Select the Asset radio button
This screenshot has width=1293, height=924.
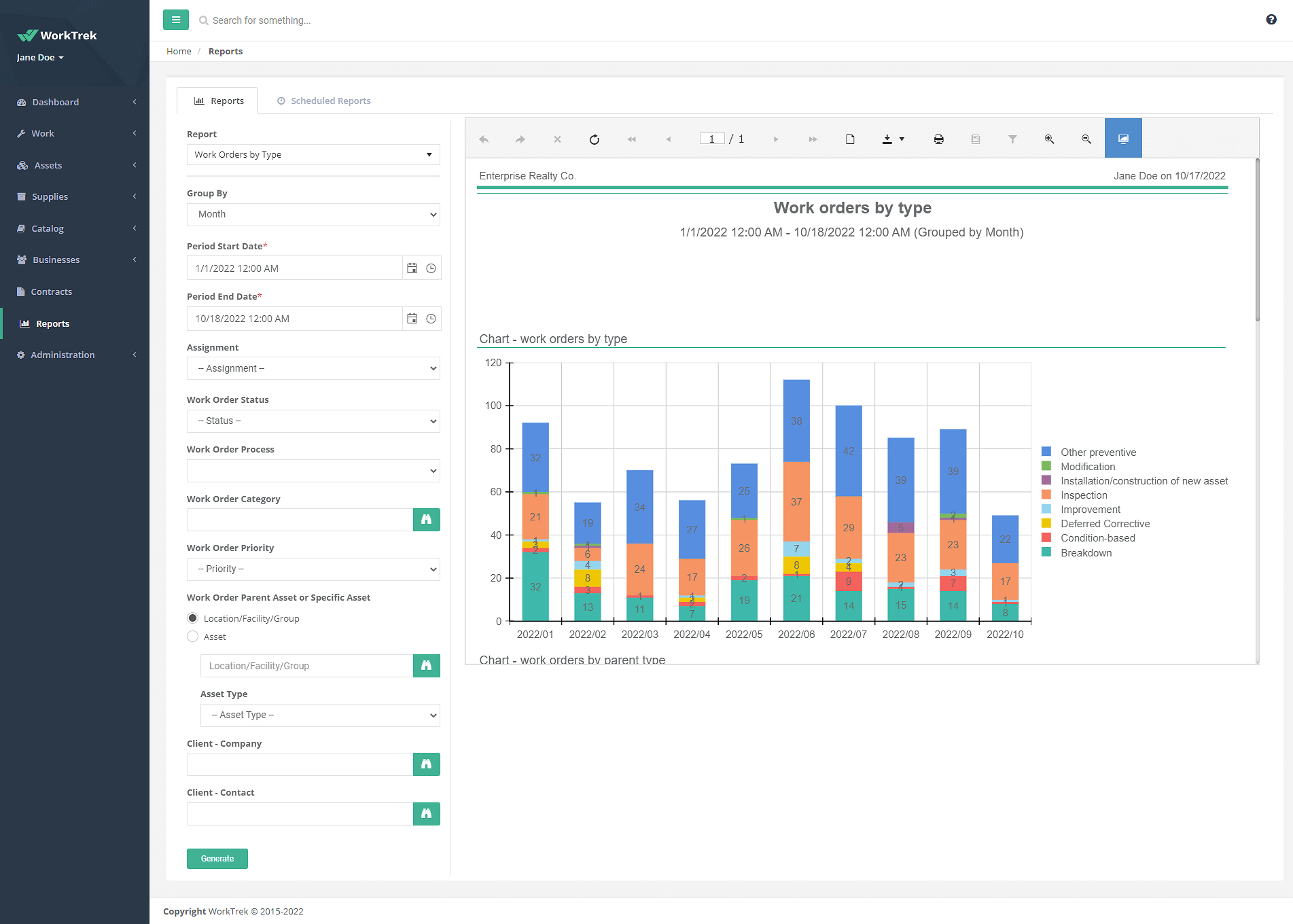pos(193,637)
